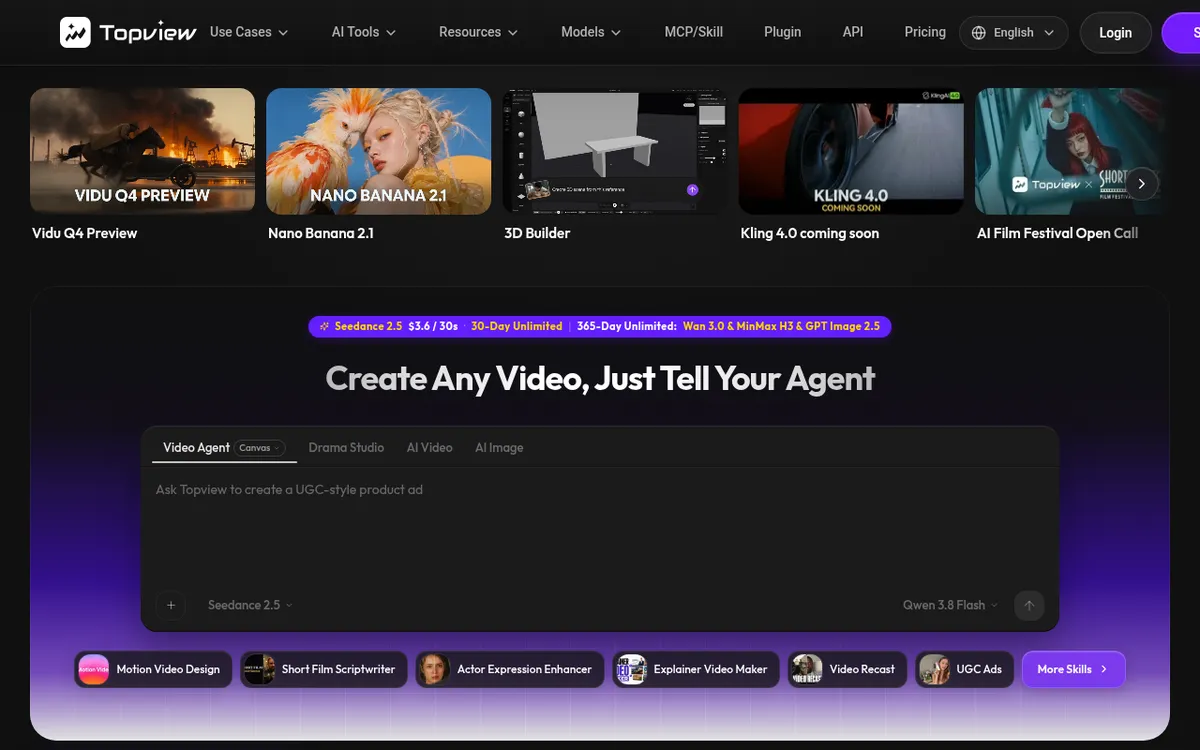Screen dimensions: 1200x750
Task: Click the Login button
Action: [x=1115, y=33]
